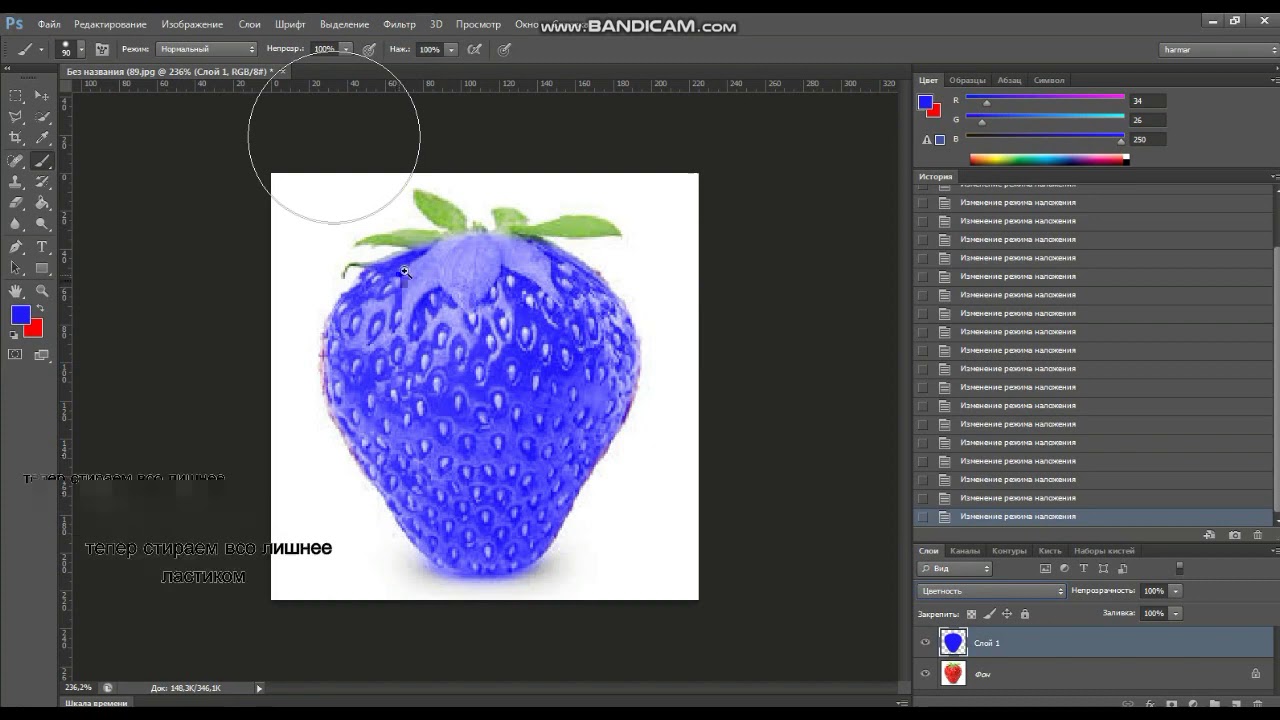Select the Horizontal Type tool
Screen dimensions: 1280x720
(42, 247)
